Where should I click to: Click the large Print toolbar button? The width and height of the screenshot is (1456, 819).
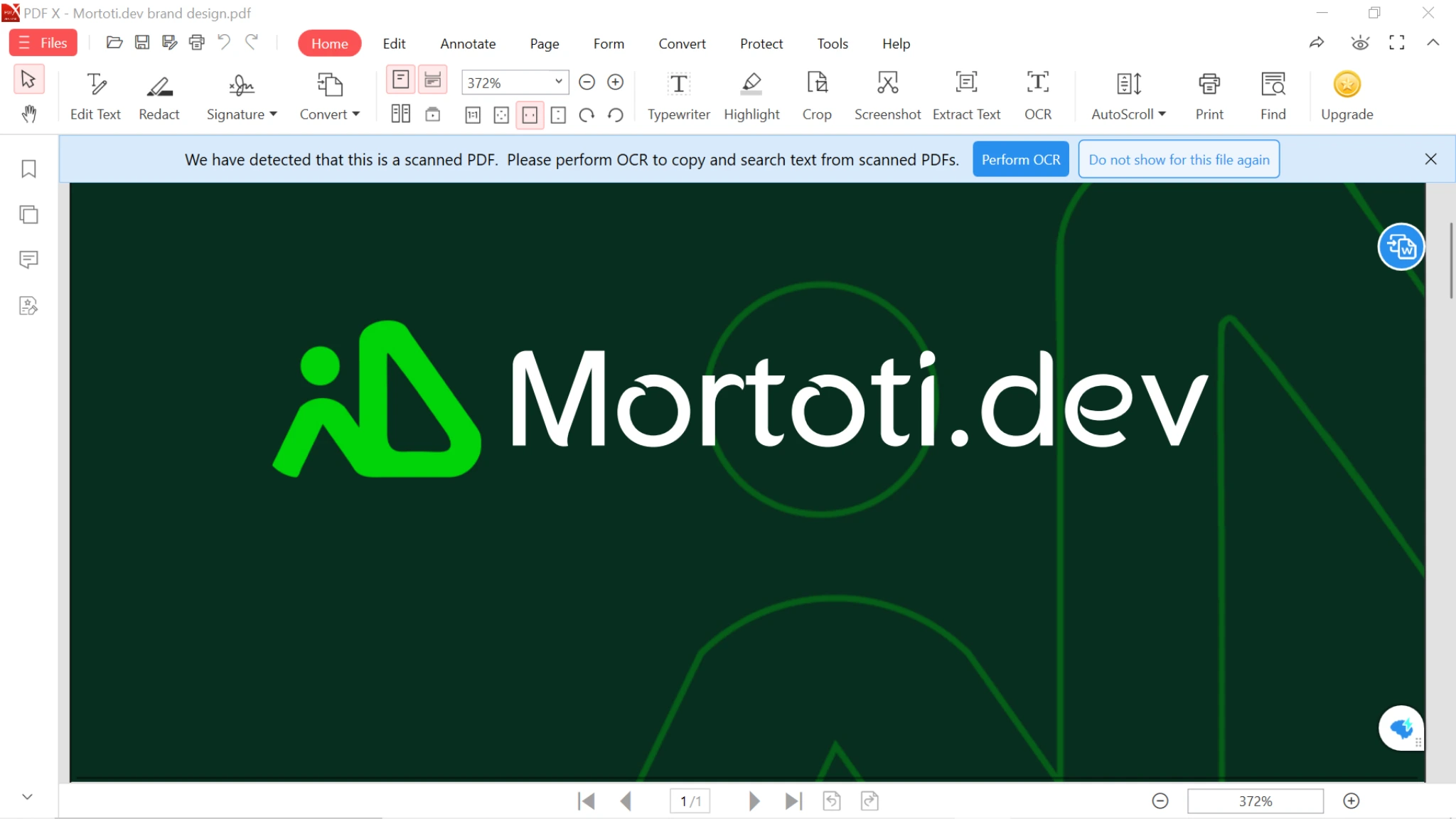(1209, 97)
